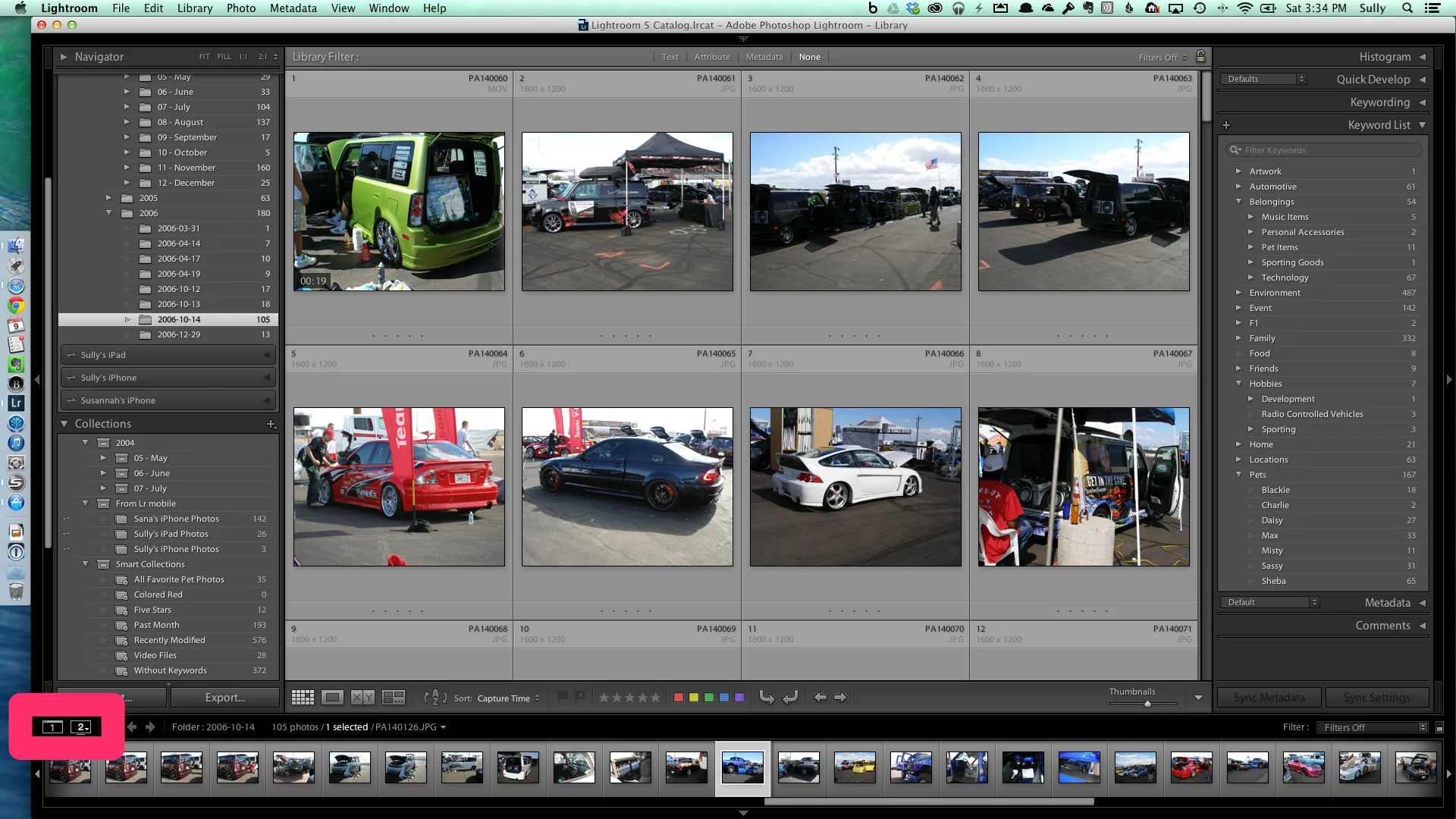1456x819 pixels.
Task: Flag photo as picked
Action: 563,696
